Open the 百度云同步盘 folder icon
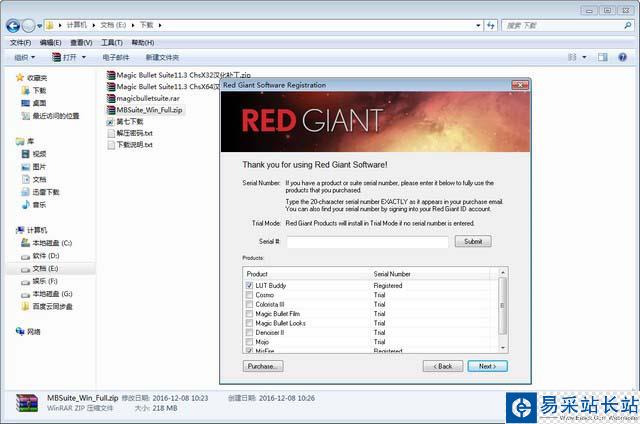 tap(25, 306)
